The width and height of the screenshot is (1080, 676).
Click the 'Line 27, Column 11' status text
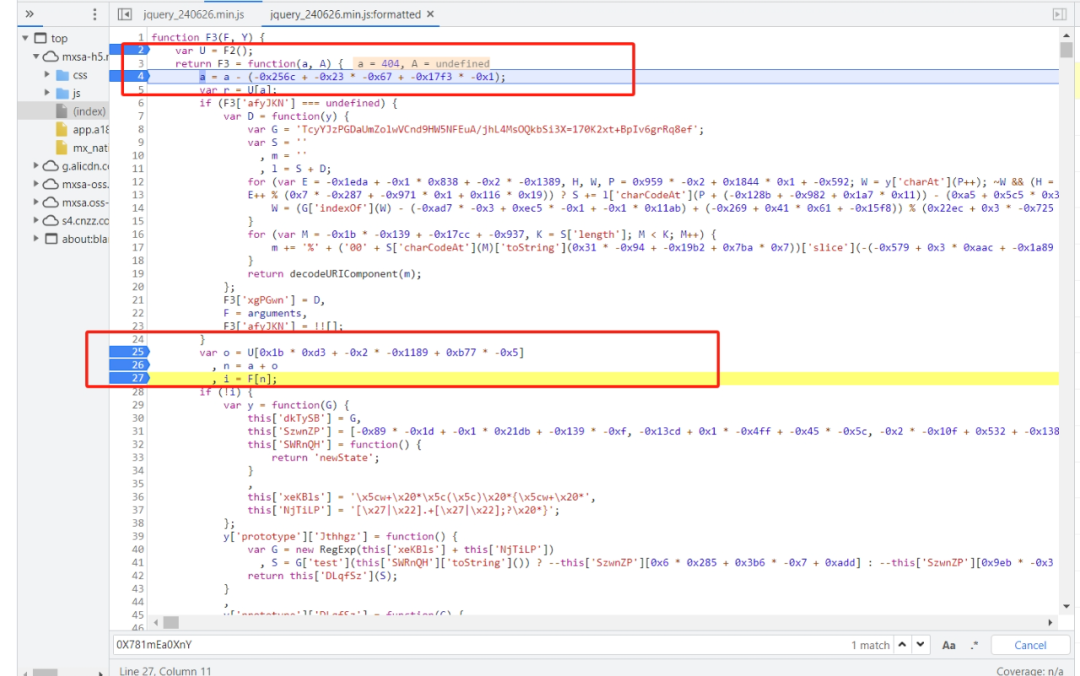(165, 670)
